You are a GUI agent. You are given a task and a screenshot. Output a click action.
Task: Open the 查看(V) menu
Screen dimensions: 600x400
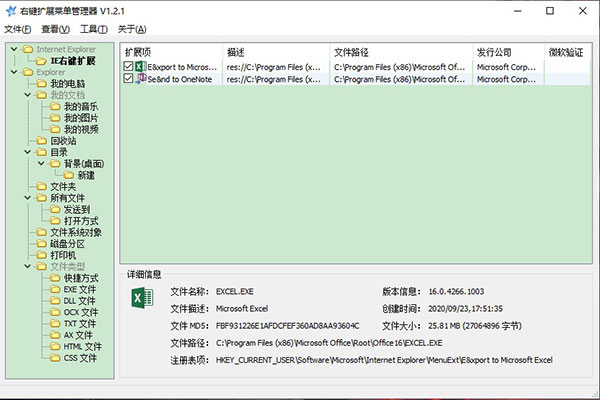click(x=55, y=29)
